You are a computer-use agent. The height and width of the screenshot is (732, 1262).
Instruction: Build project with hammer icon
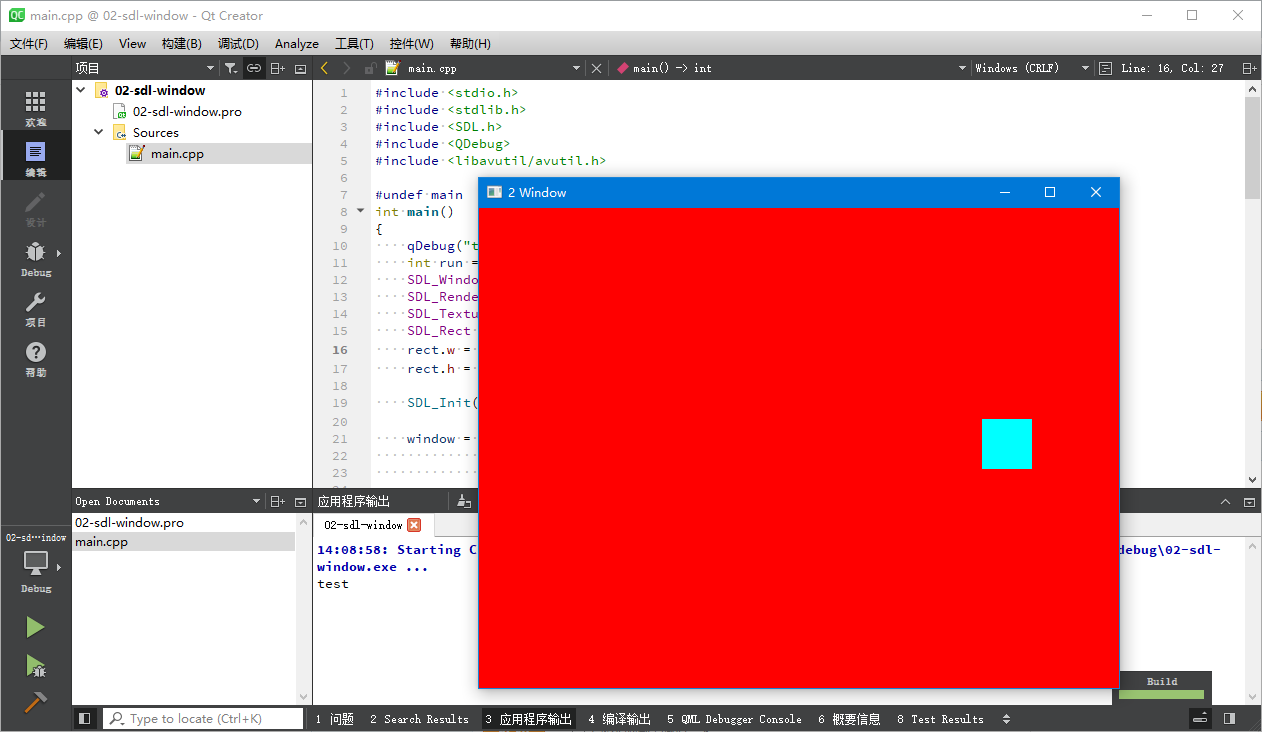pos(36,702)
